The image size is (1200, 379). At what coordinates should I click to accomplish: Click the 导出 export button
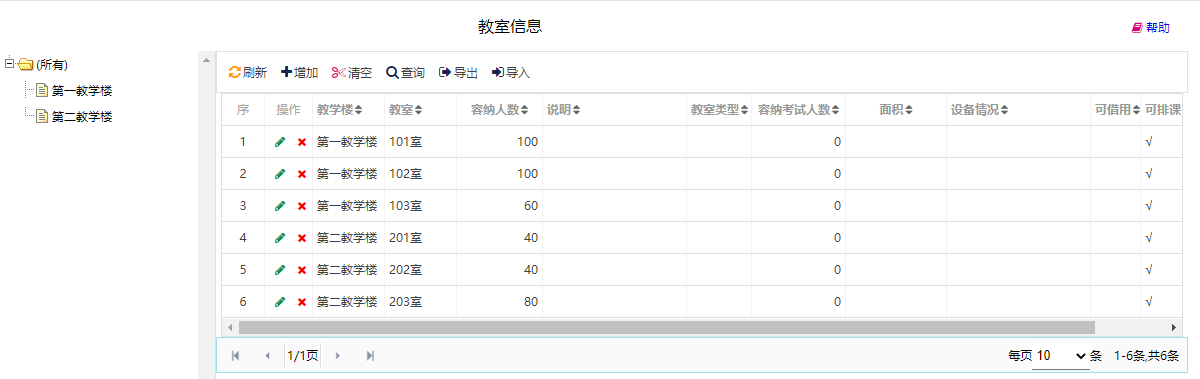pos(459,73)
